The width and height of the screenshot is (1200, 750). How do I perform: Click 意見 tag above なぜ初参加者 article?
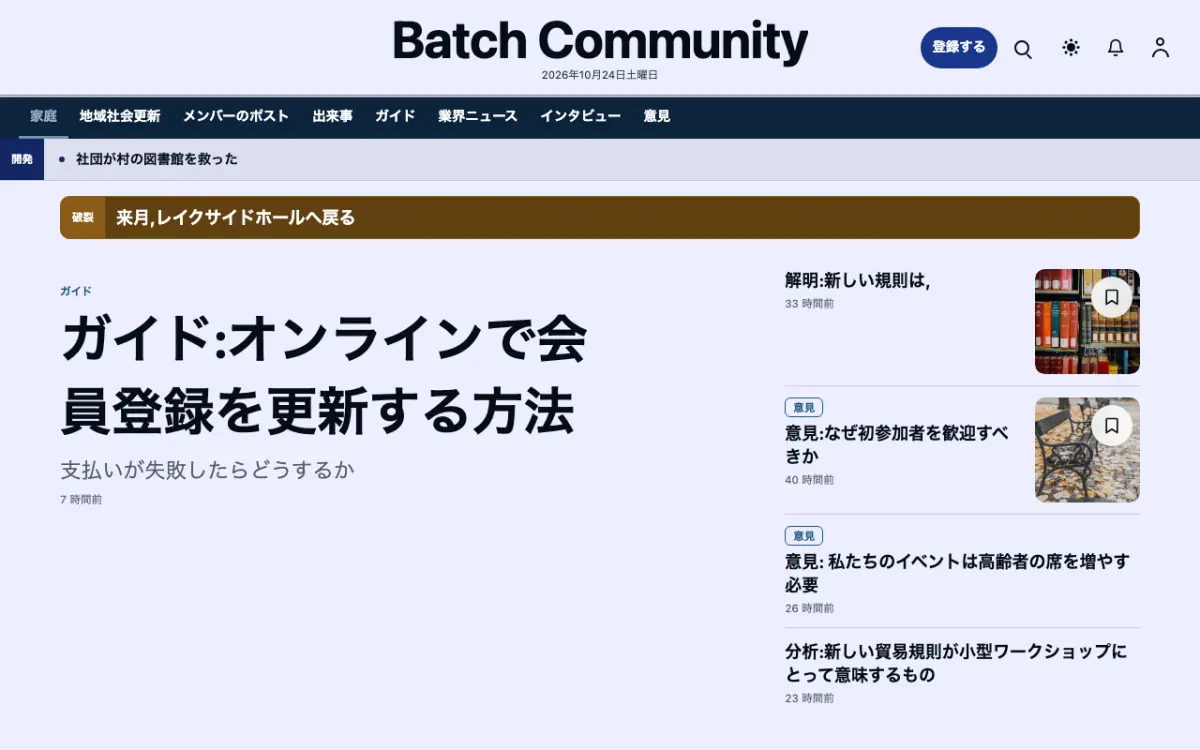pyautogui.click(x=804, y=407)
